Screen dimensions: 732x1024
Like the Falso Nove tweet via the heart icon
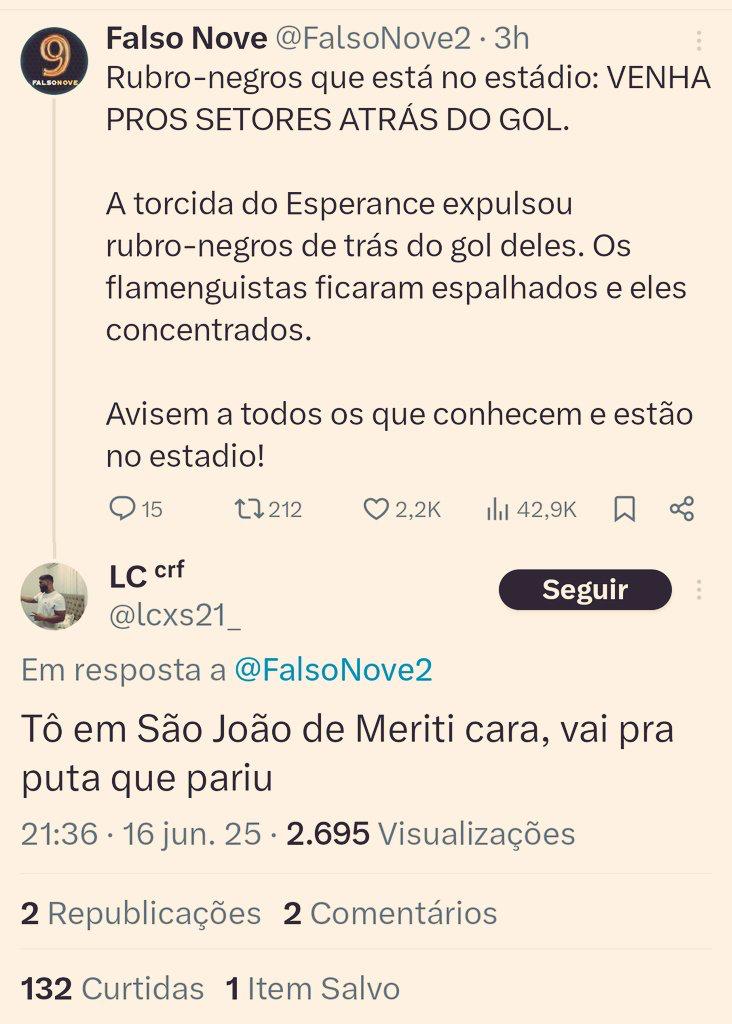point(376,509)
